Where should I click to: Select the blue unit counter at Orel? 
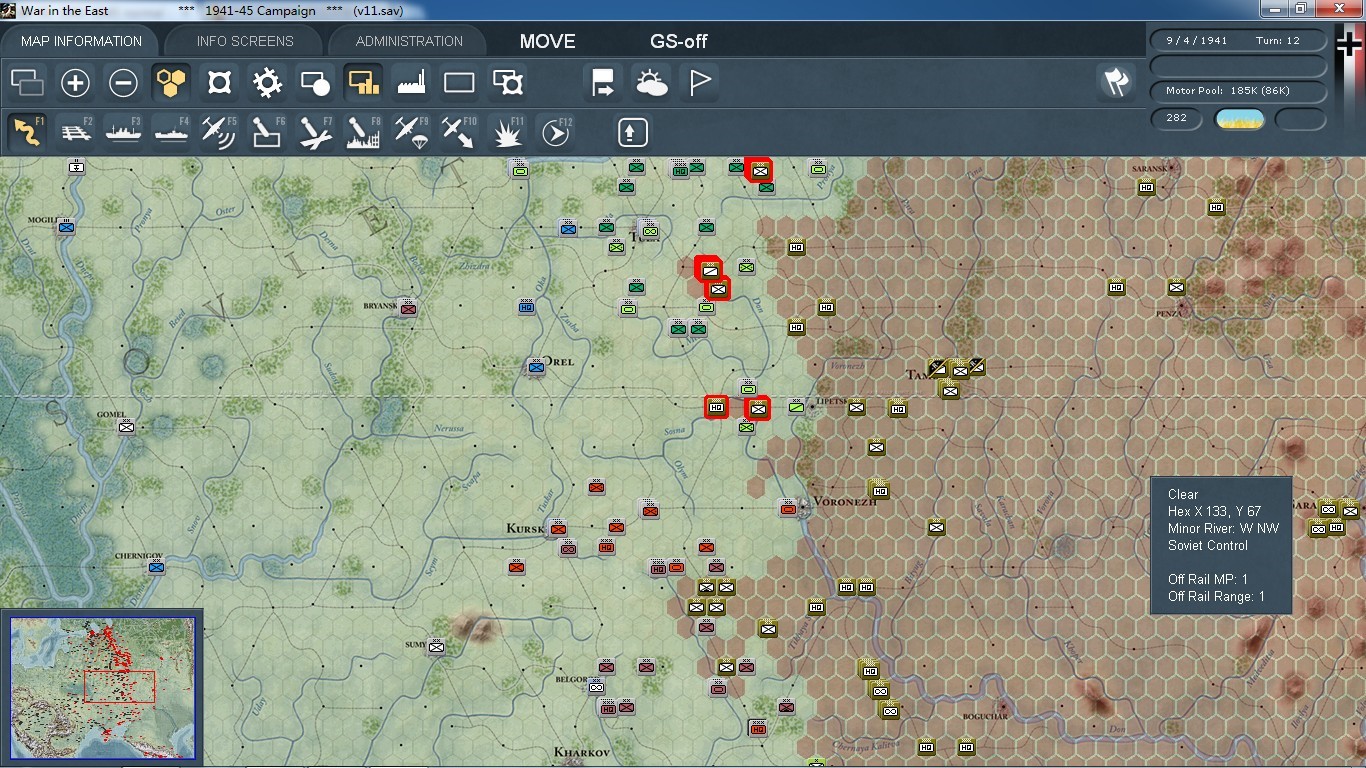[x=536, y=367]
